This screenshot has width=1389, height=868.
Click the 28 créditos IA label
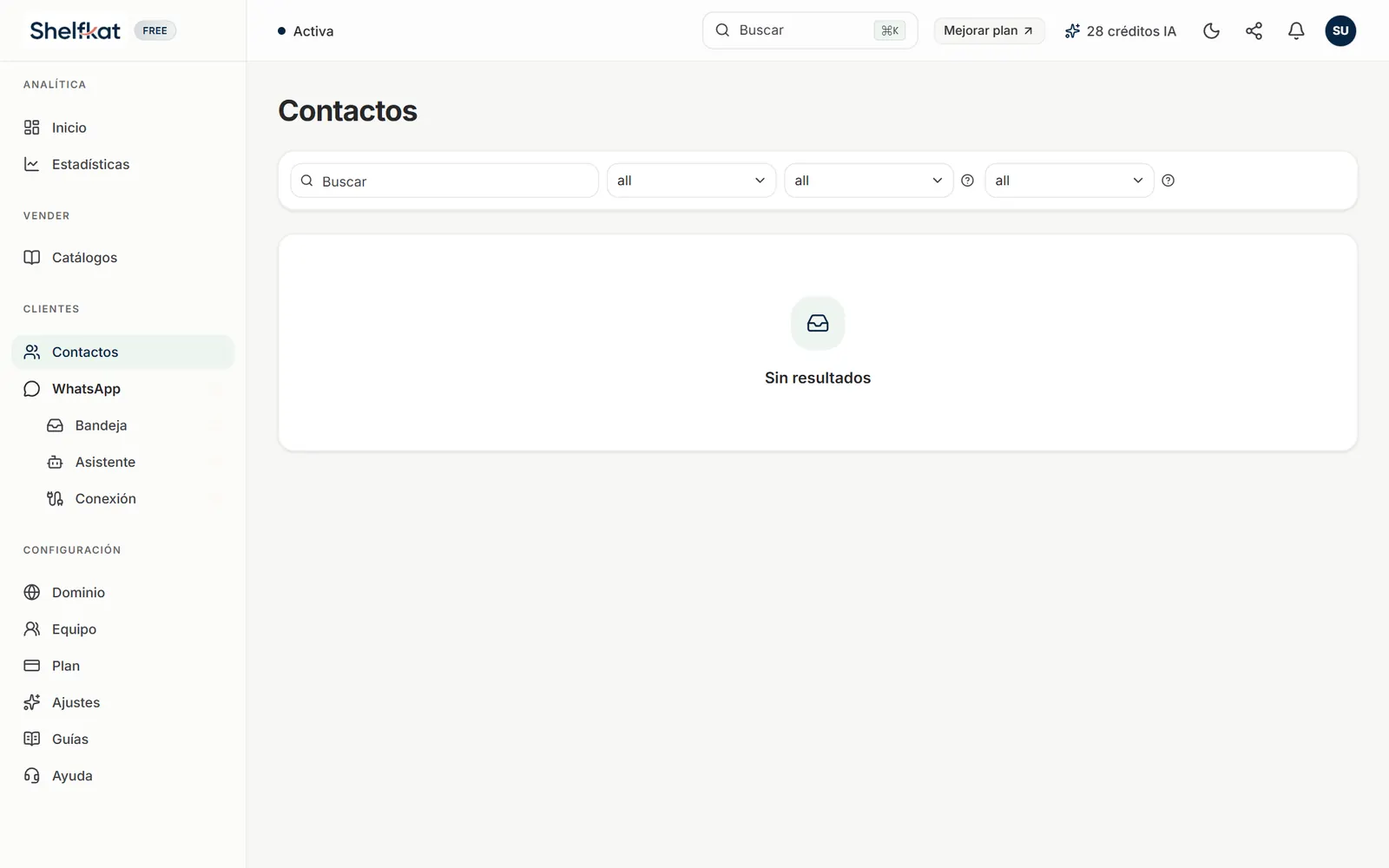1131,31
